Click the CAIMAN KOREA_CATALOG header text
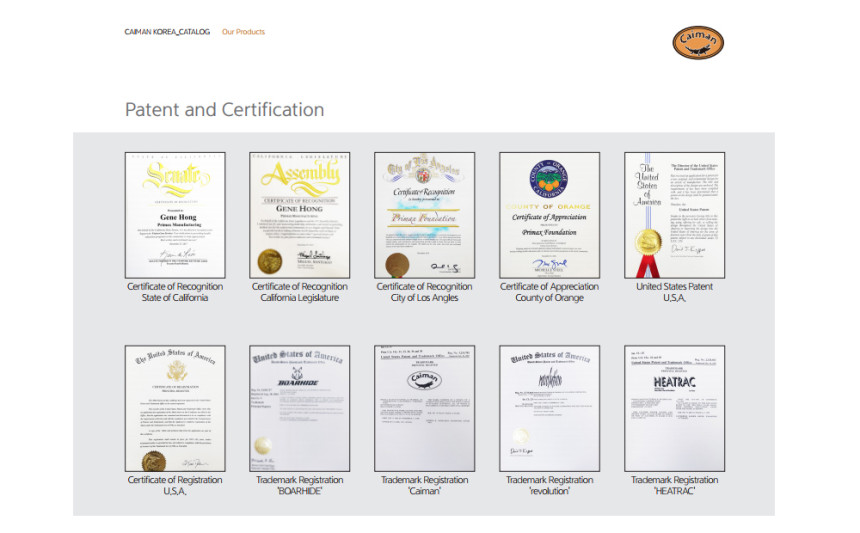 167,32
